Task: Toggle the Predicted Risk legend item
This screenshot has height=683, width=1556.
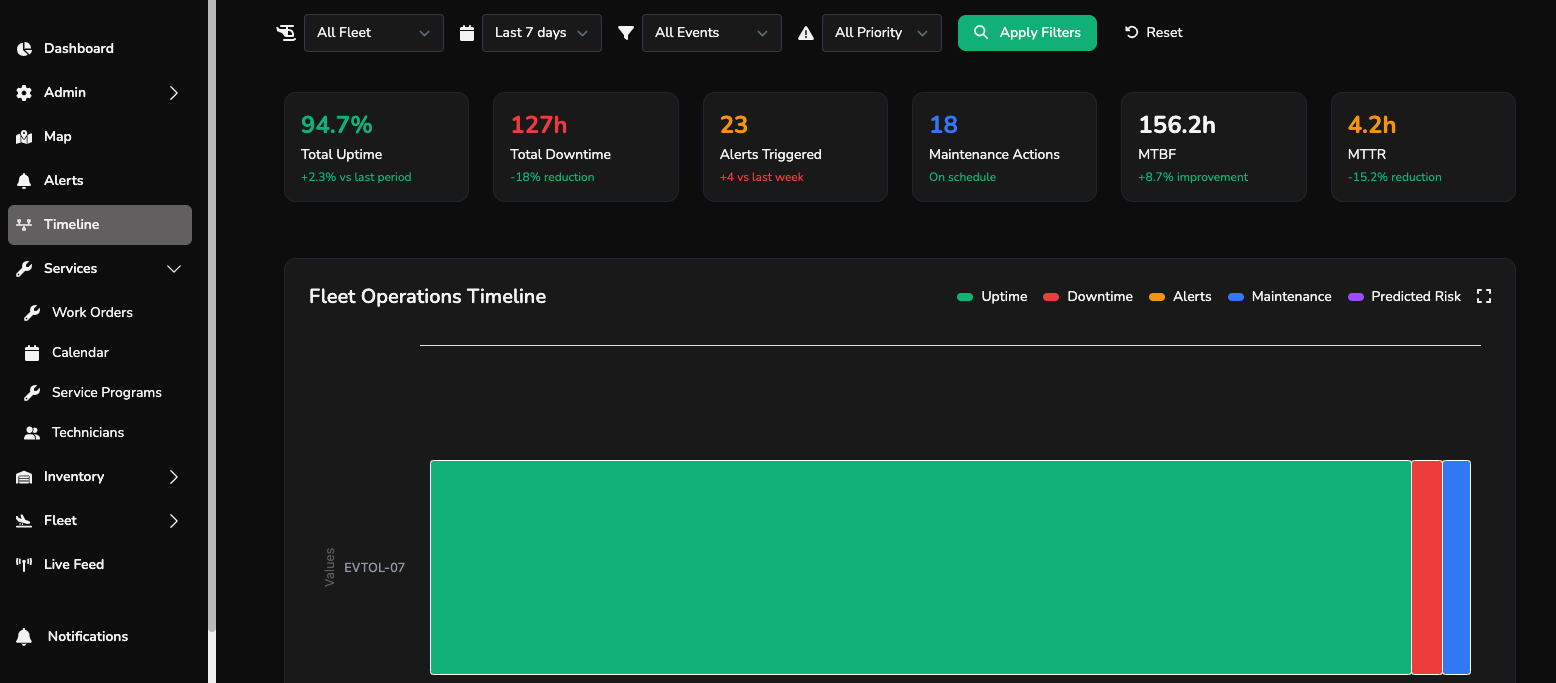Action: [x=1404, y=296]
